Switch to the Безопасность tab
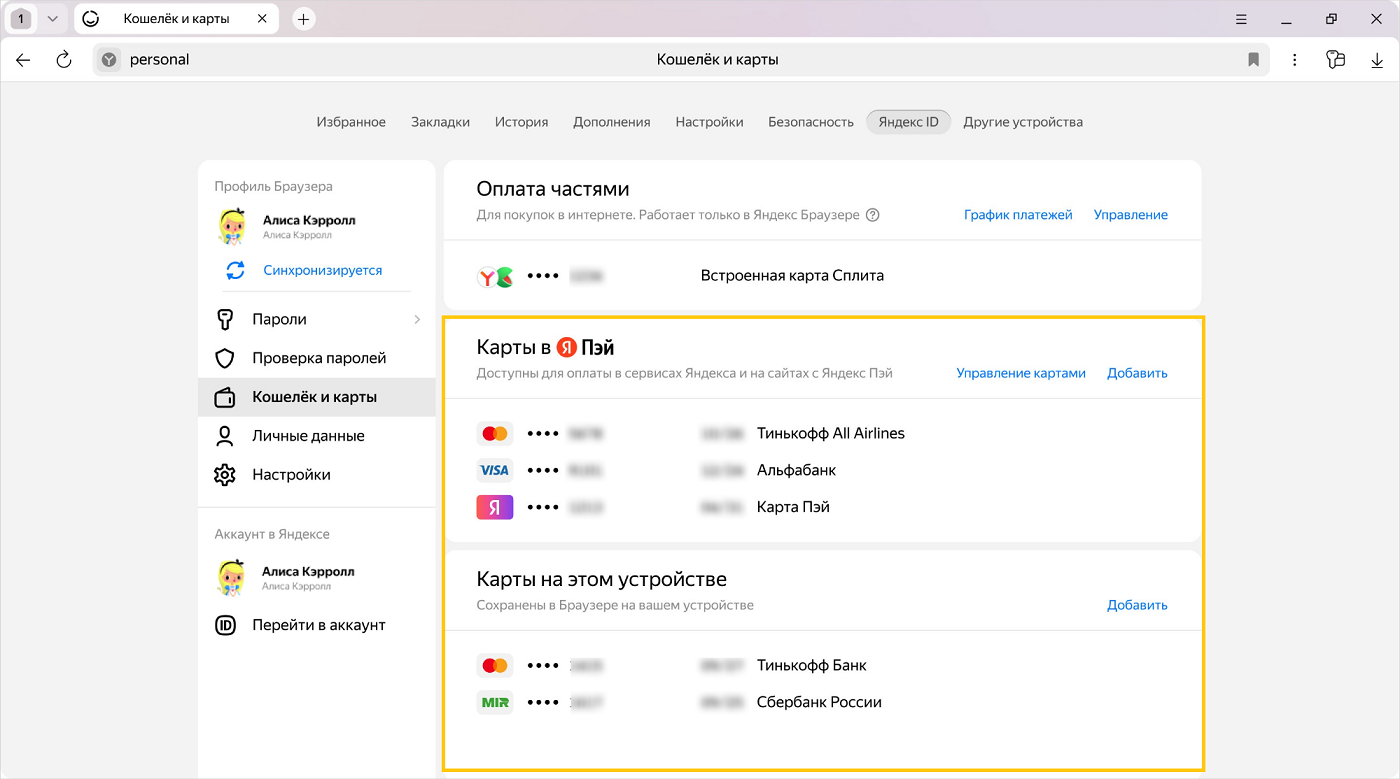The width and height of the screenshot is (1400, 779). coord(810,122)
